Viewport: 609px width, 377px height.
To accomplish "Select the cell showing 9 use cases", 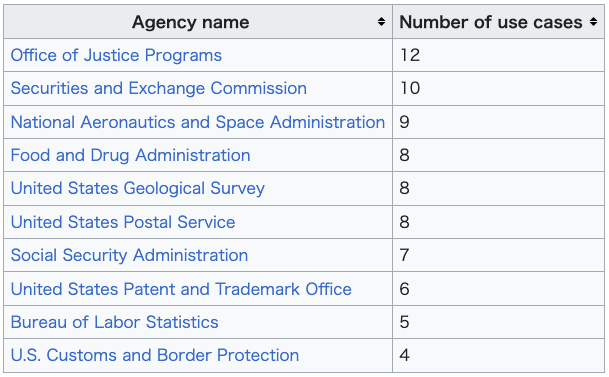I will (x=498, y=122).
